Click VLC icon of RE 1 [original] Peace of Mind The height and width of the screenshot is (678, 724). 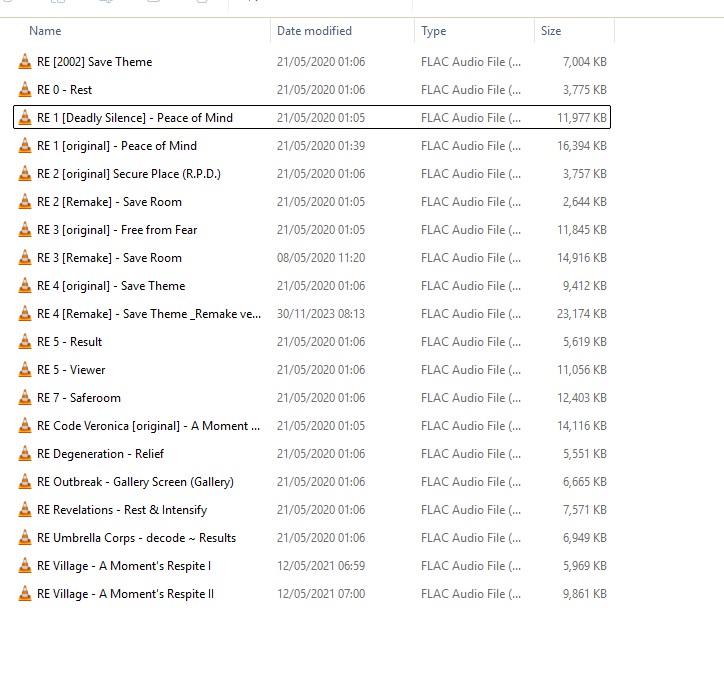(24, 146)
